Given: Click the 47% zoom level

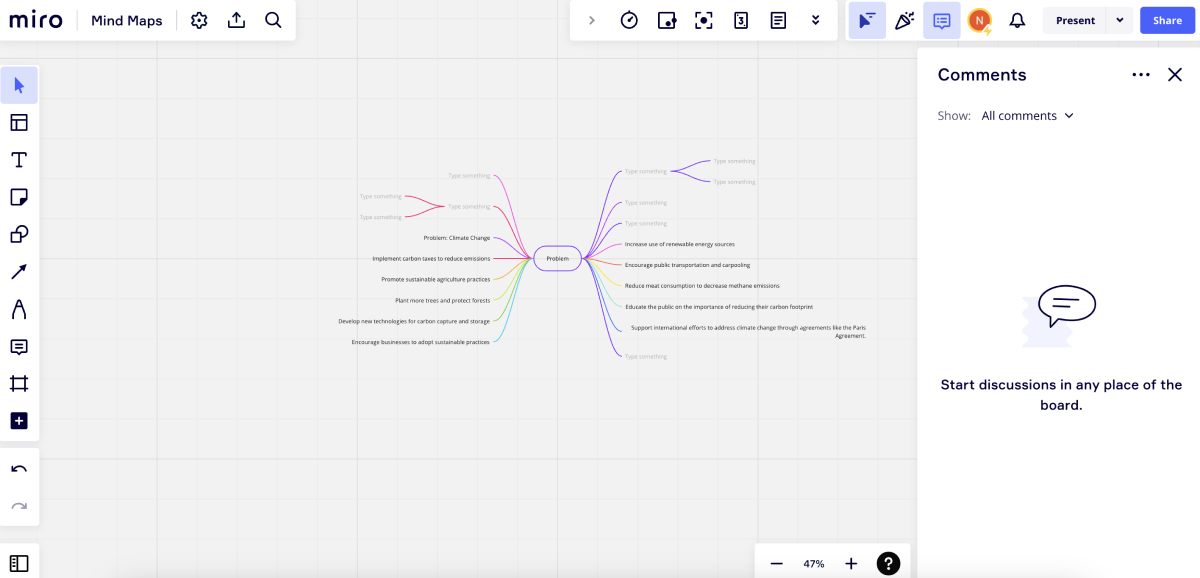Looking at the screenshot, I should pyautogui.click(x=814, y=564).
